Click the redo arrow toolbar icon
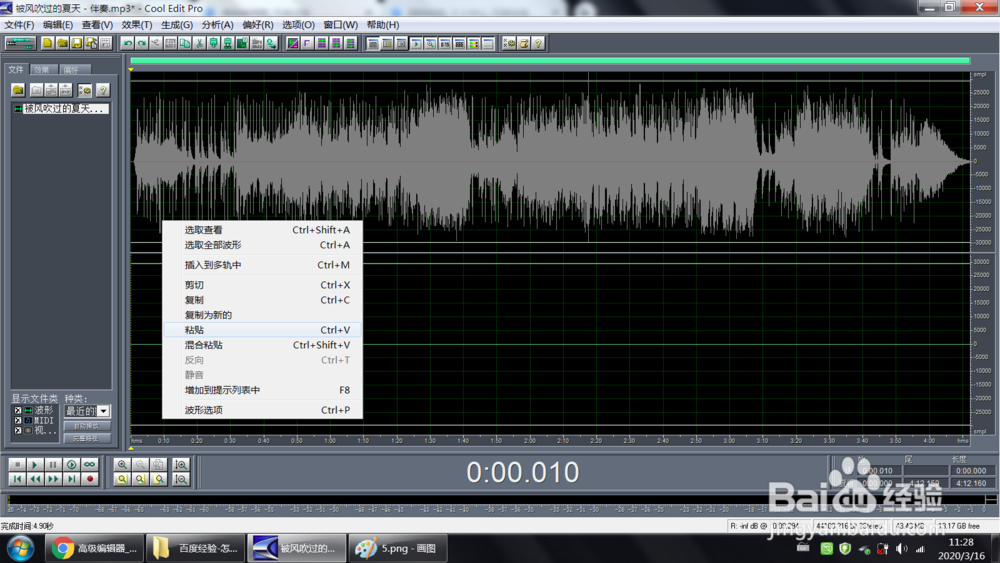Image resolution: width=1000 pixels, height=563 pixels. pos(142,43)
